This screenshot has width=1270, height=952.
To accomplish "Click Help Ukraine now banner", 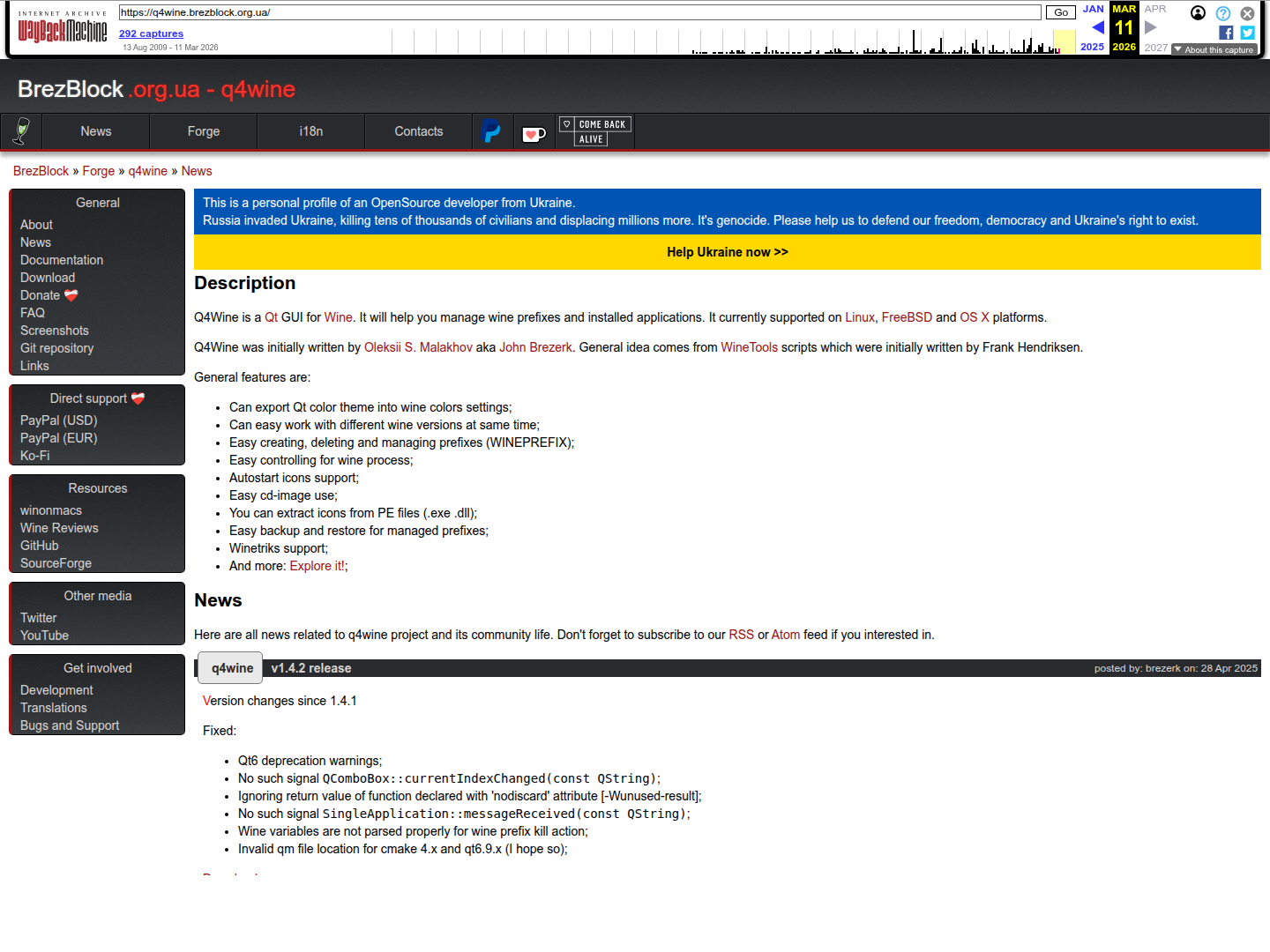I will [x=728, y=252].
